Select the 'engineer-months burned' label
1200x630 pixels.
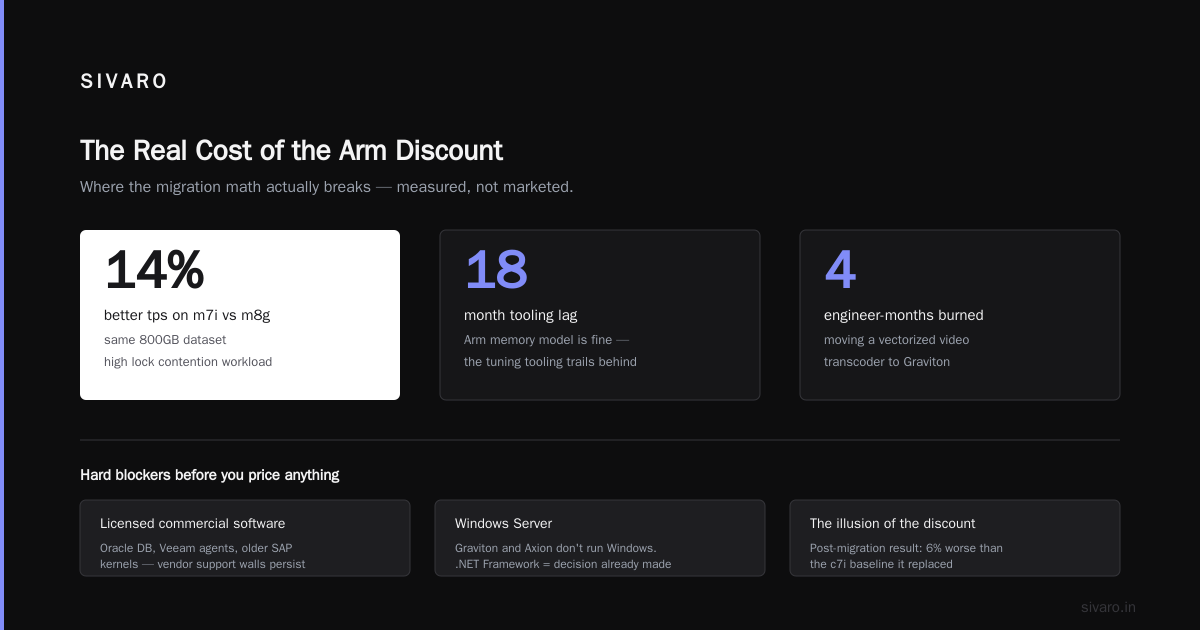[904, 315]
